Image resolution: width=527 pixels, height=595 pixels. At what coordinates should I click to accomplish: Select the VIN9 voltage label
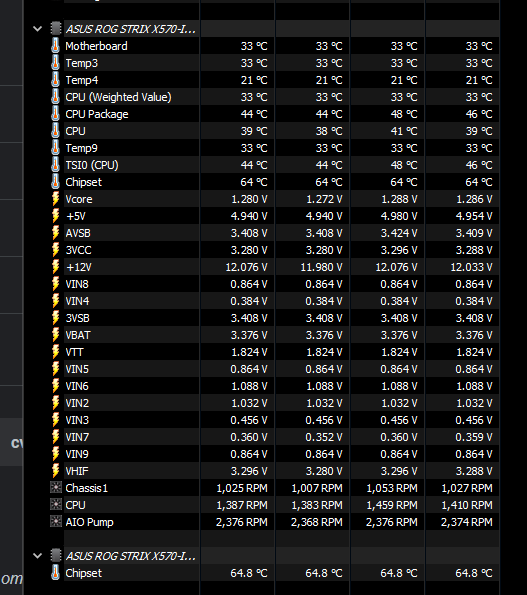pos(77,454)
